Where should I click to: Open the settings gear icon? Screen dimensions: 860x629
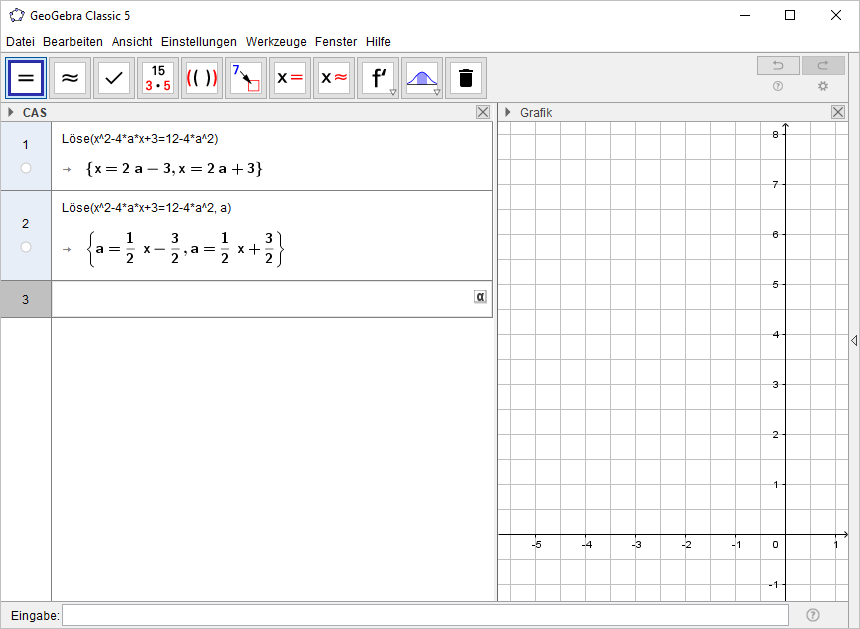coord(822,87)
